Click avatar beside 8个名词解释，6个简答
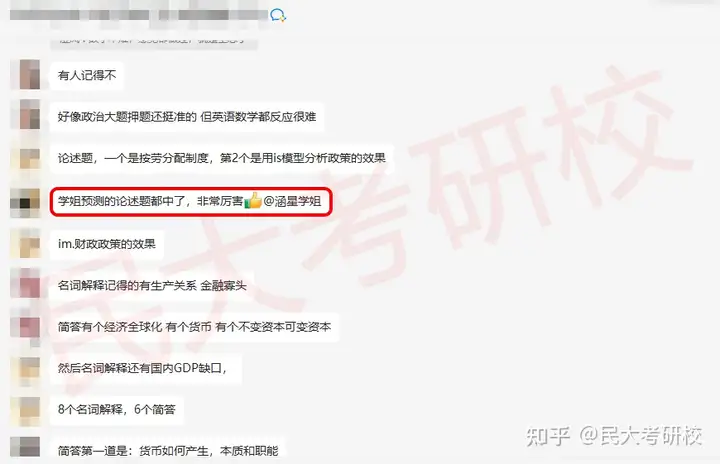Viewport: 720px width, 464px height. [26, 410]
